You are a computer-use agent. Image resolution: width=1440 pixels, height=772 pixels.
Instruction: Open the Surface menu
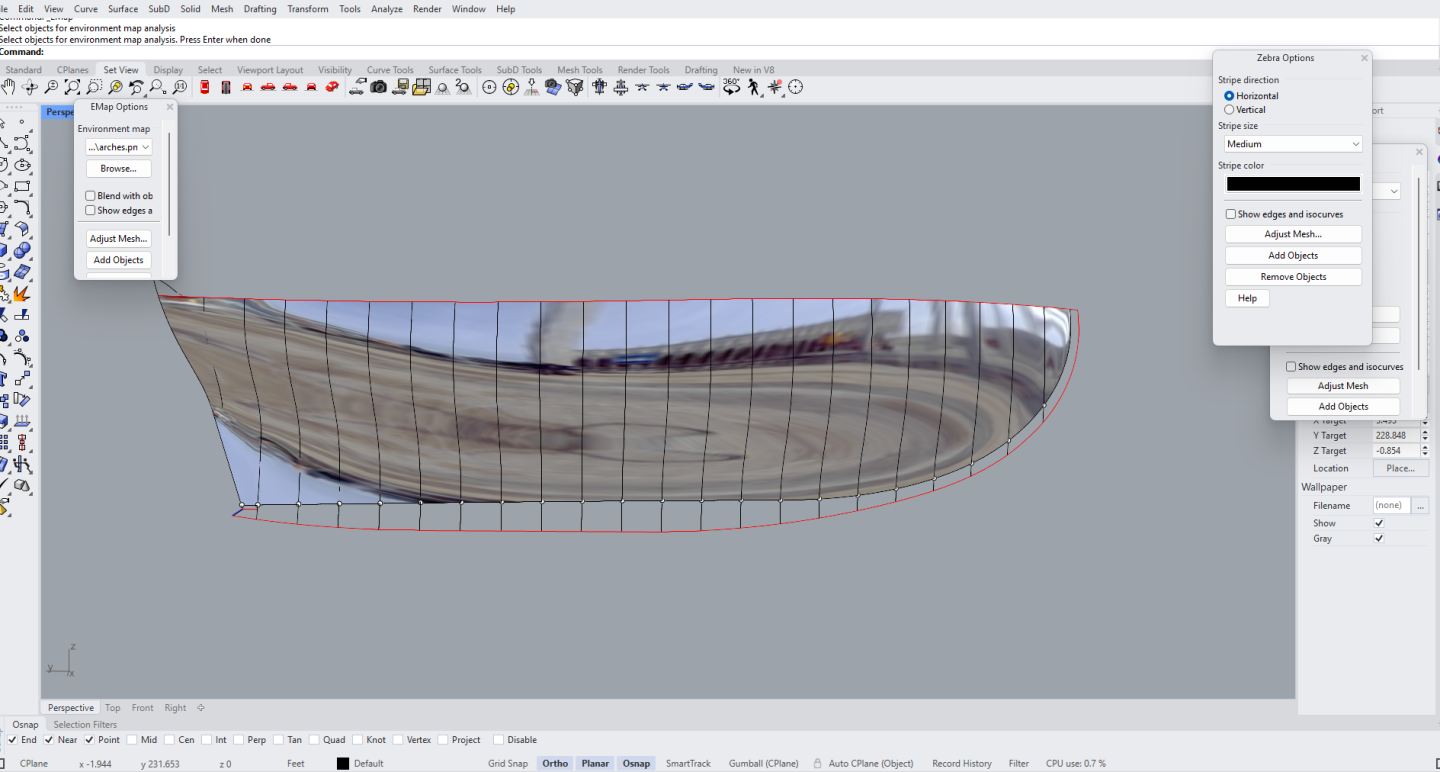tap(123, 9)
